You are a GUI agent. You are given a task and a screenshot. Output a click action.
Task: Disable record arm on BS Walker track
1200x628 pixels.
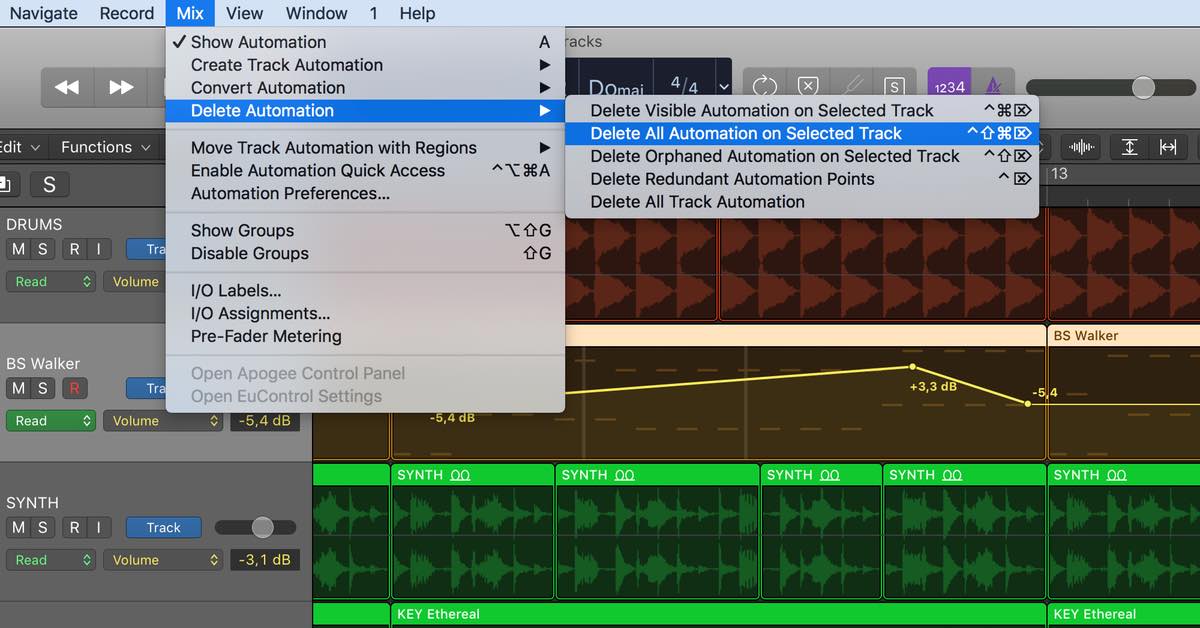click(74, 388)
